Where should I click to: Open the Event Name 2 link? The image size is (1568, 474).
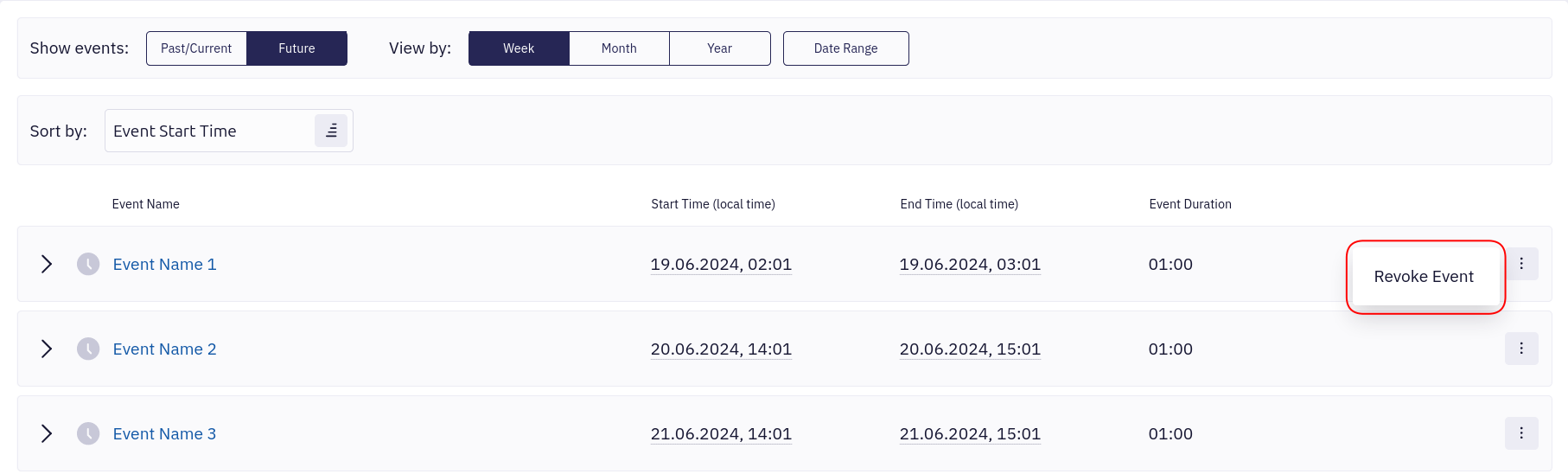click(164, 349)
